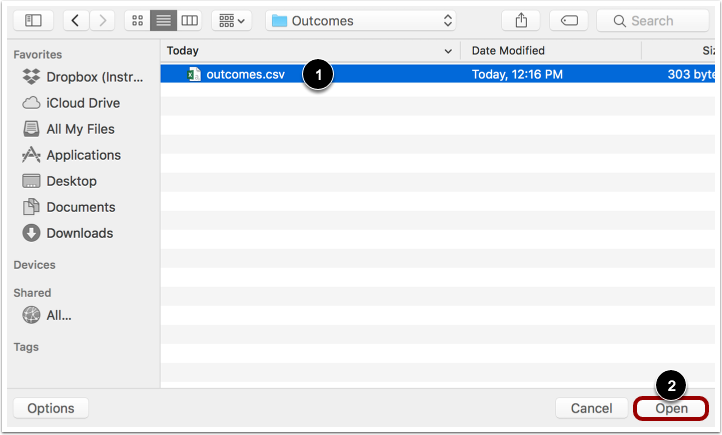Switch to list view
This screenshot has height=435, width=722.
click(163, 20)
